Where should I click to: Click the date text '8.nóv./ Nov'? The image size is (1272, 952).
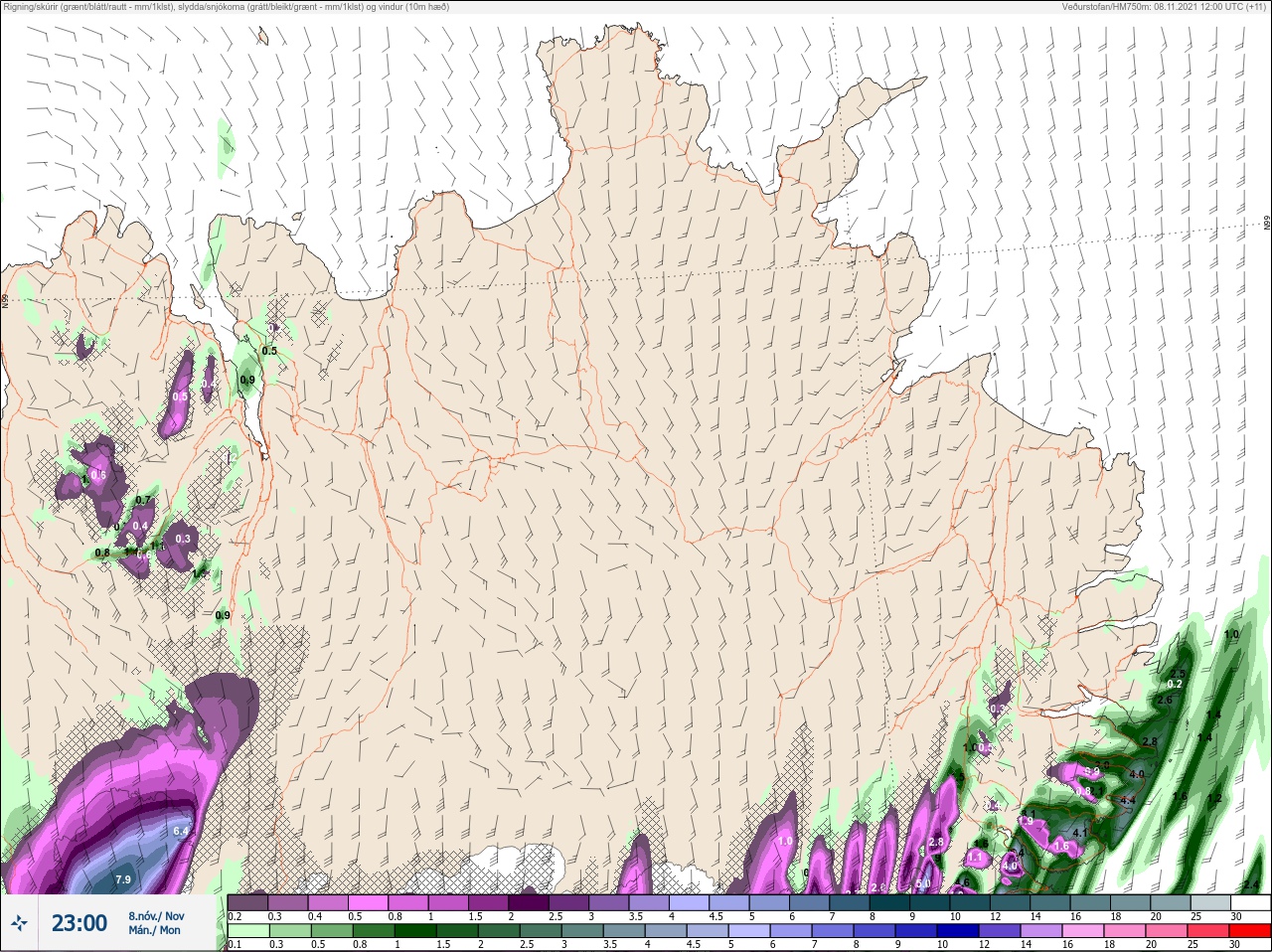tap(156, 916)
